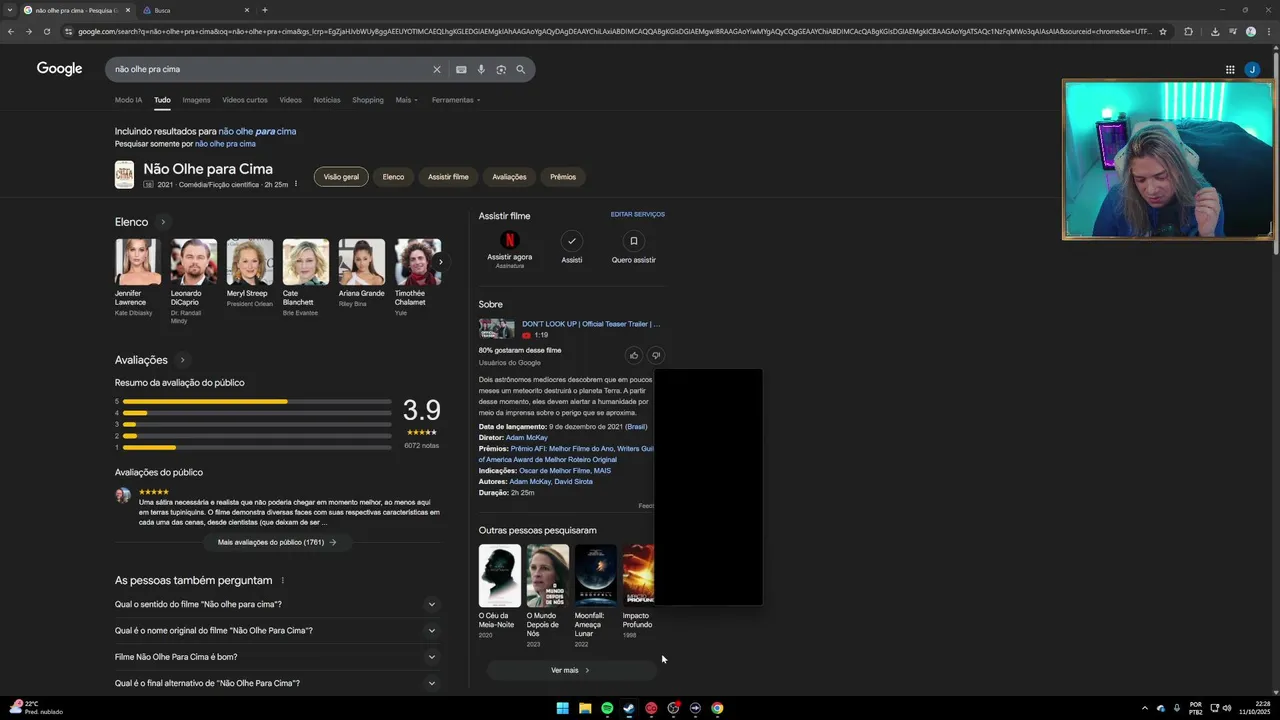This screenshot has height=720, width=1280.
Task: Toggle 'Quero assistir' bookmark
Action: [x=633, y=241]
